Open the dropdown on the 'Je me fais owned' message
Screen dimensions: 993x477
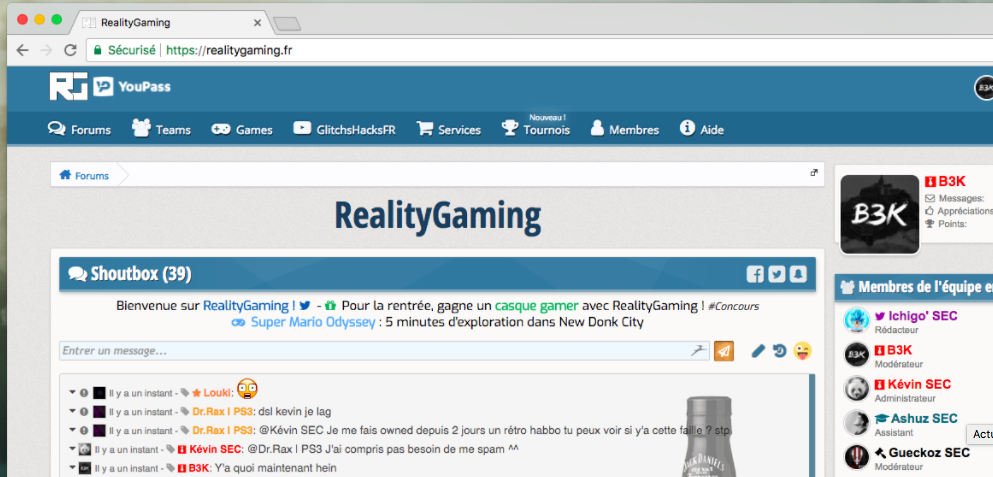(72, 431)
